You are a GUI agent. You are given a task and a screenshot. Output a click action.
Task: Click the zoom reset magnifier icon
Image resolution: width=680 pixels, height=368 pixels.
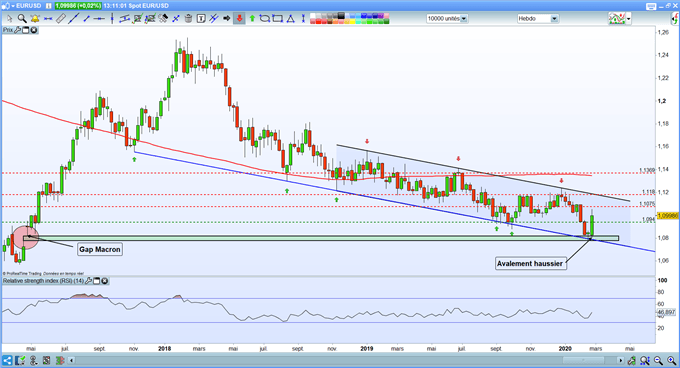(645, 361)
